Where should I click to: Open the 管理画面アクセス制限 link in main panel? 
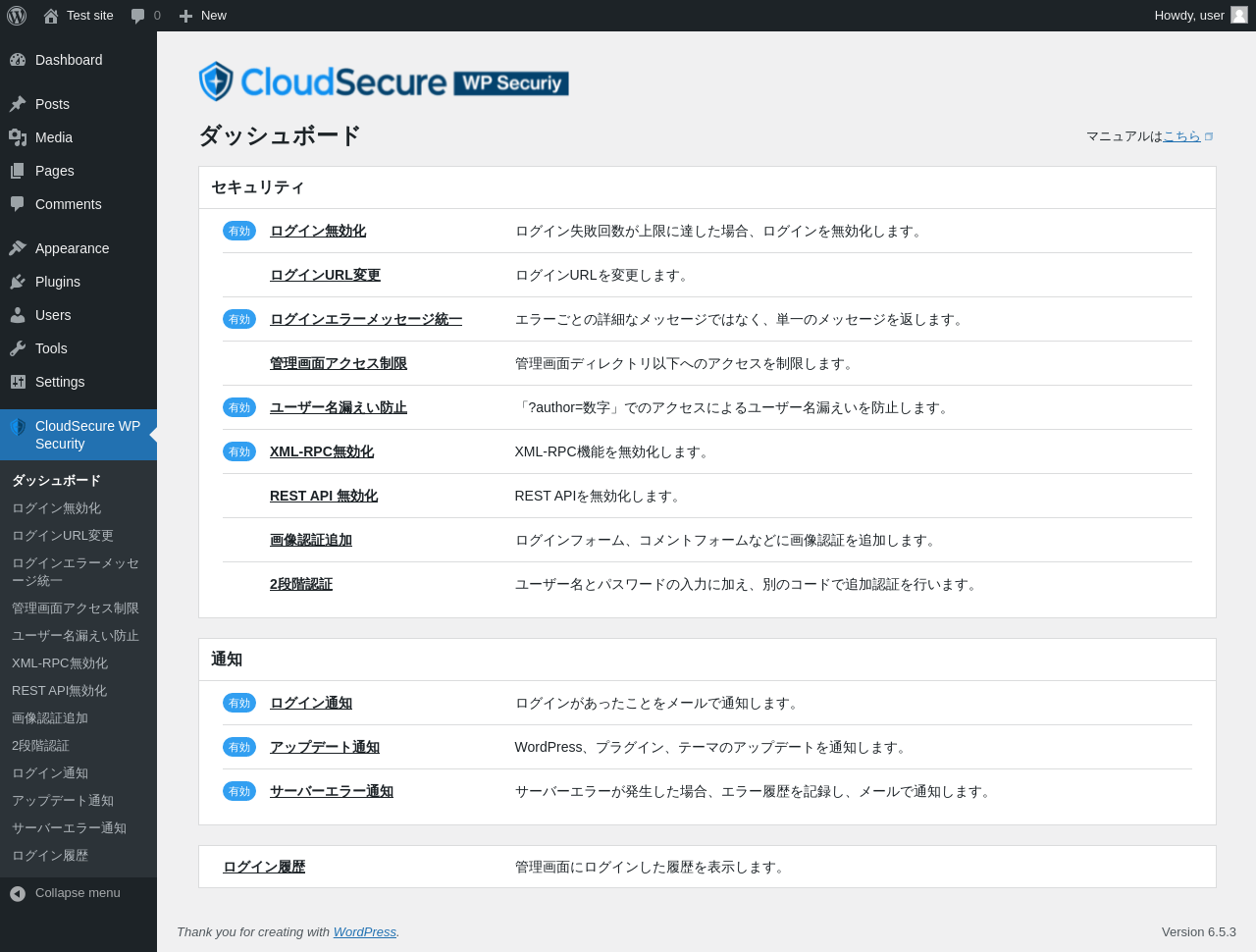(x=339, y=363)
